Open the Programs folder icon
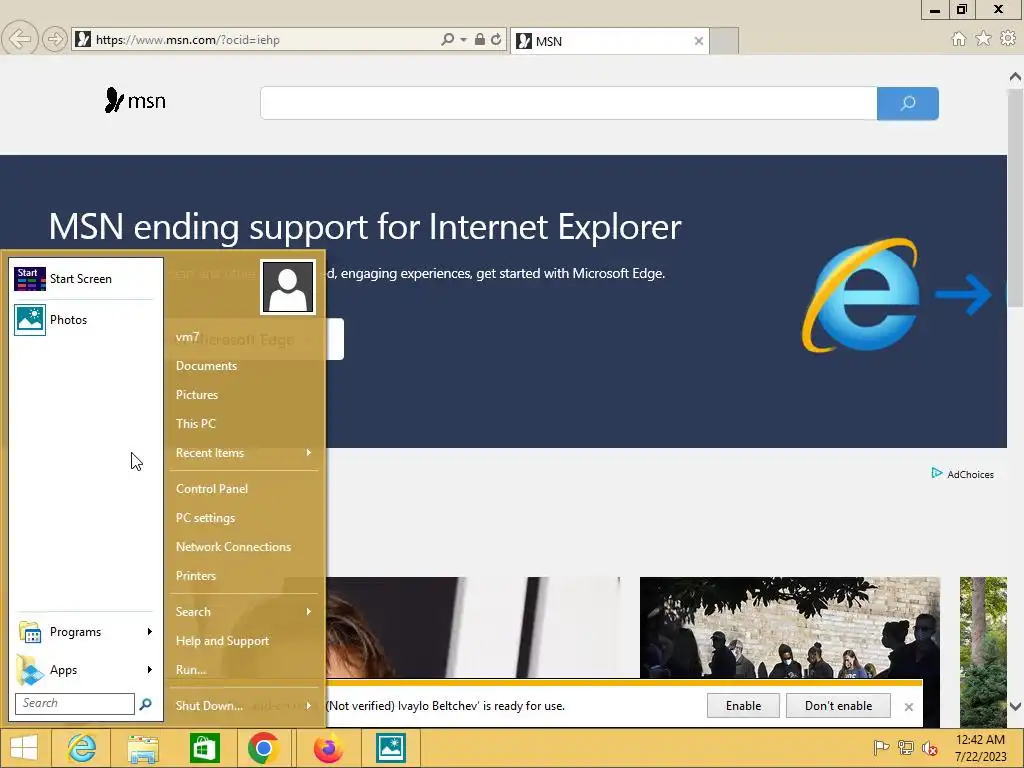The height and width of the screenshot is (768, 1024). [x=30, y=632]
